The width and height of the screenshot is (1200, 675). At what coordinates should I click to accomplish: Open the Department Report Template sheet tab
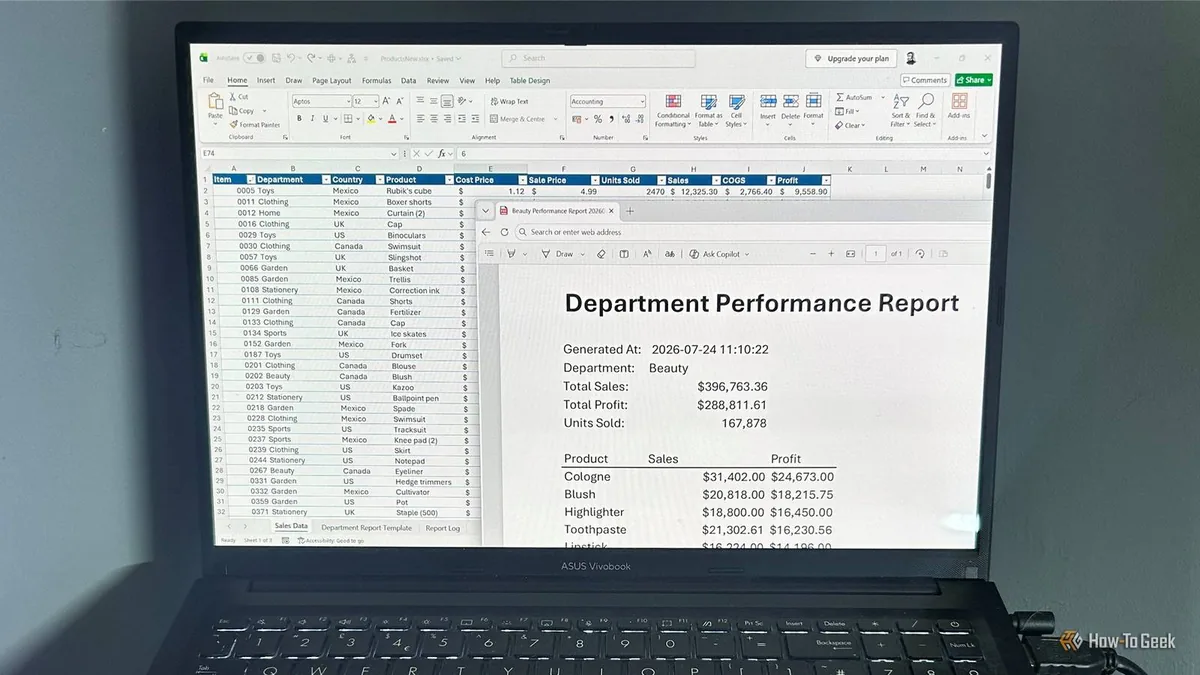click(366, 528)
